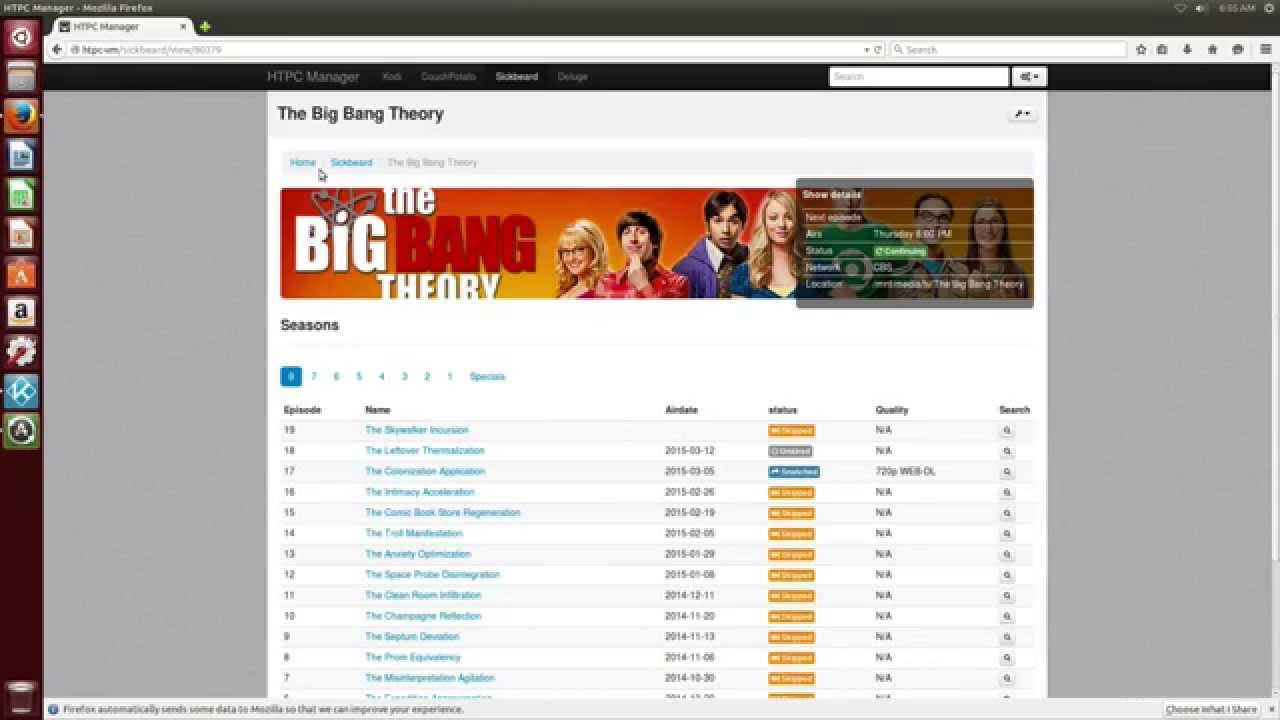Open a new Firefox tab
Image resolution: width=1280 pixels, height=720 pixels.
[x=205, y=27]
